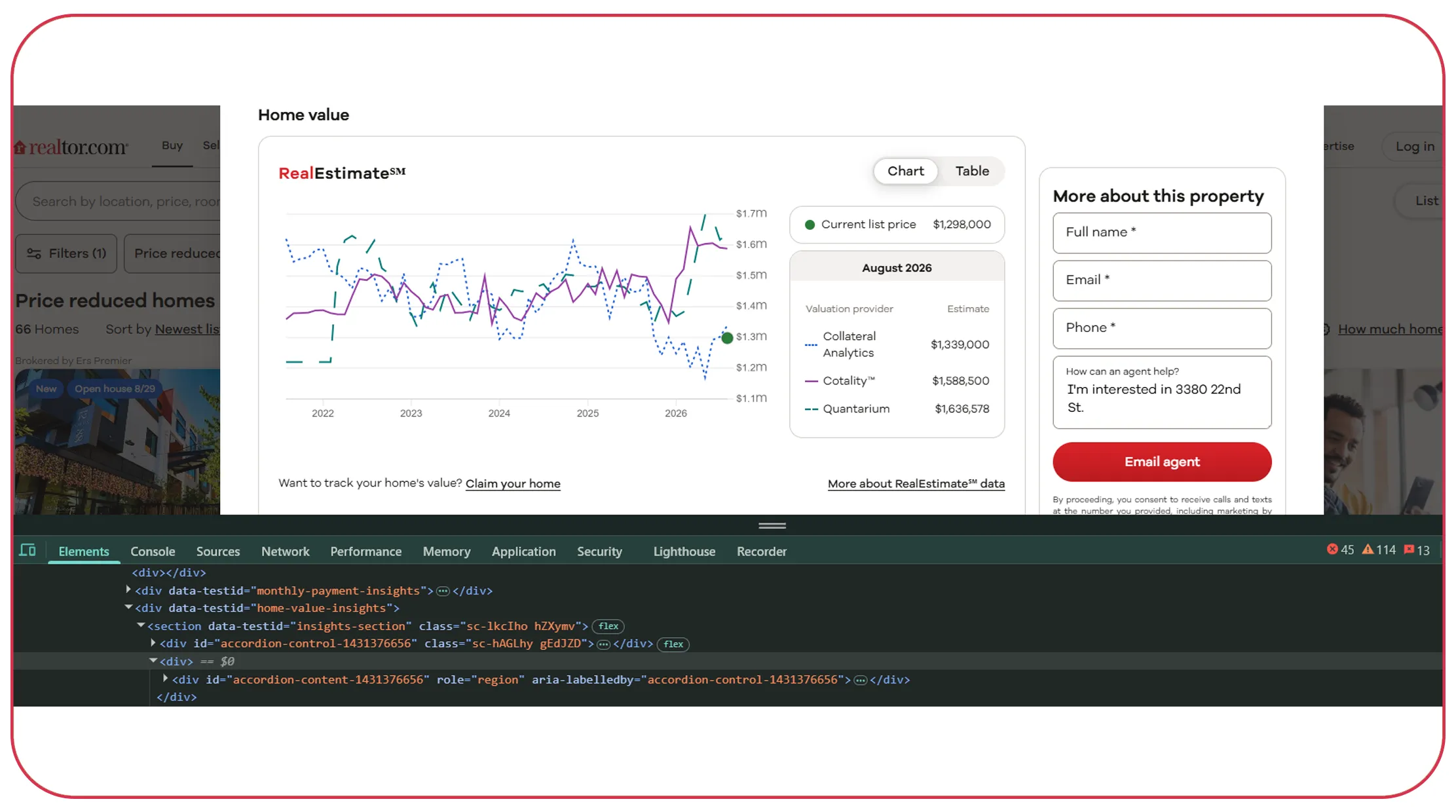The height and width of the screenshot is (812, 1456).
Task: Click the Cotality provider row
Action: (x=897, y=380)
